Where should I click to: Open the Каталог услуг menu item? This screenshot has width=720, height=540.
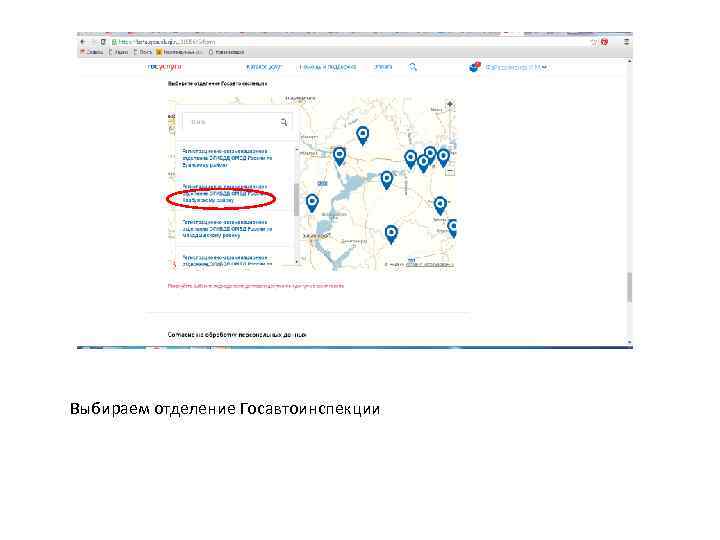pos(264,67)
